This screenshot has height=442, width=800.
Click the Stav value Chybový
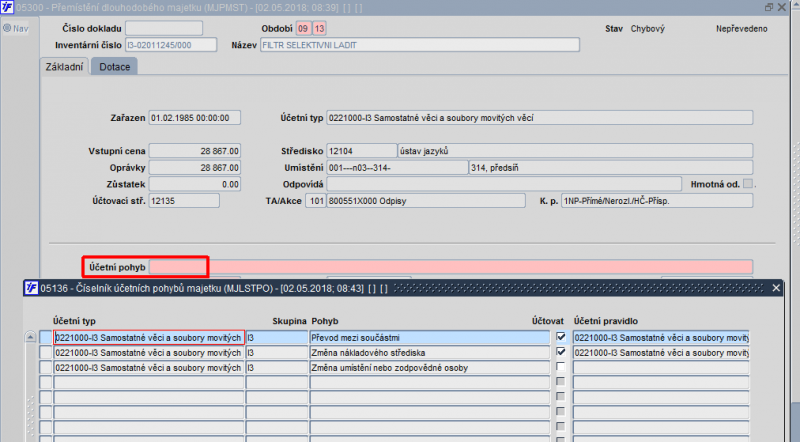647,29
